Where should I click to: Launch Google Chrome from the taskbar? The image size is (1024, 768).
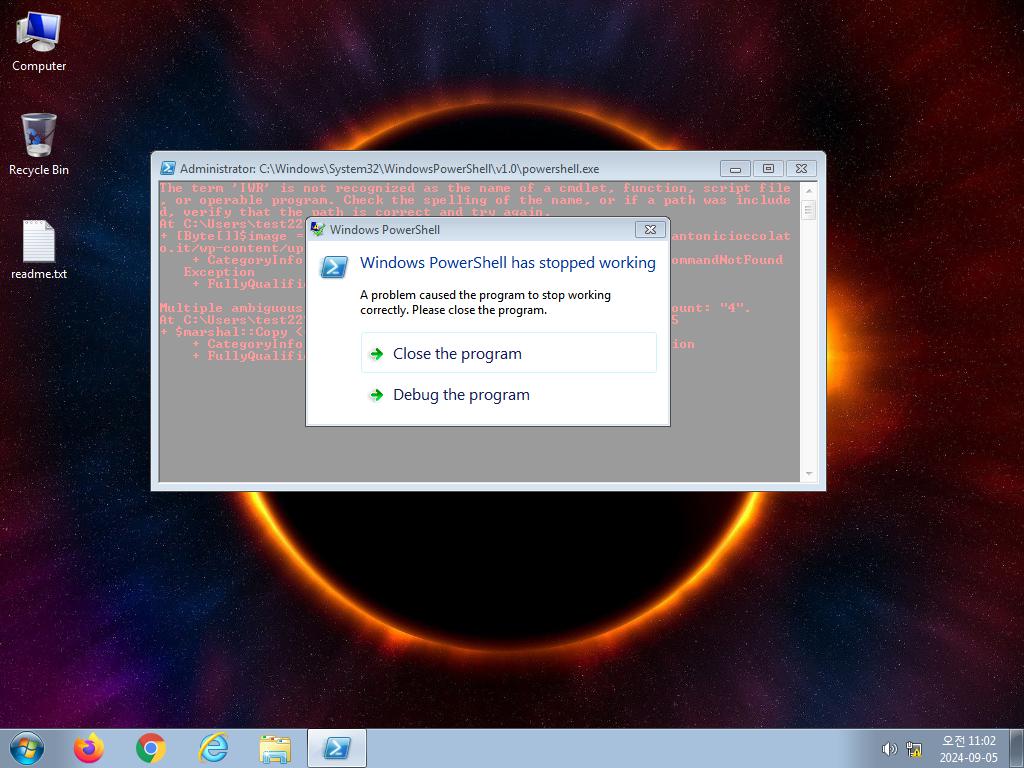tap(151, 748)
